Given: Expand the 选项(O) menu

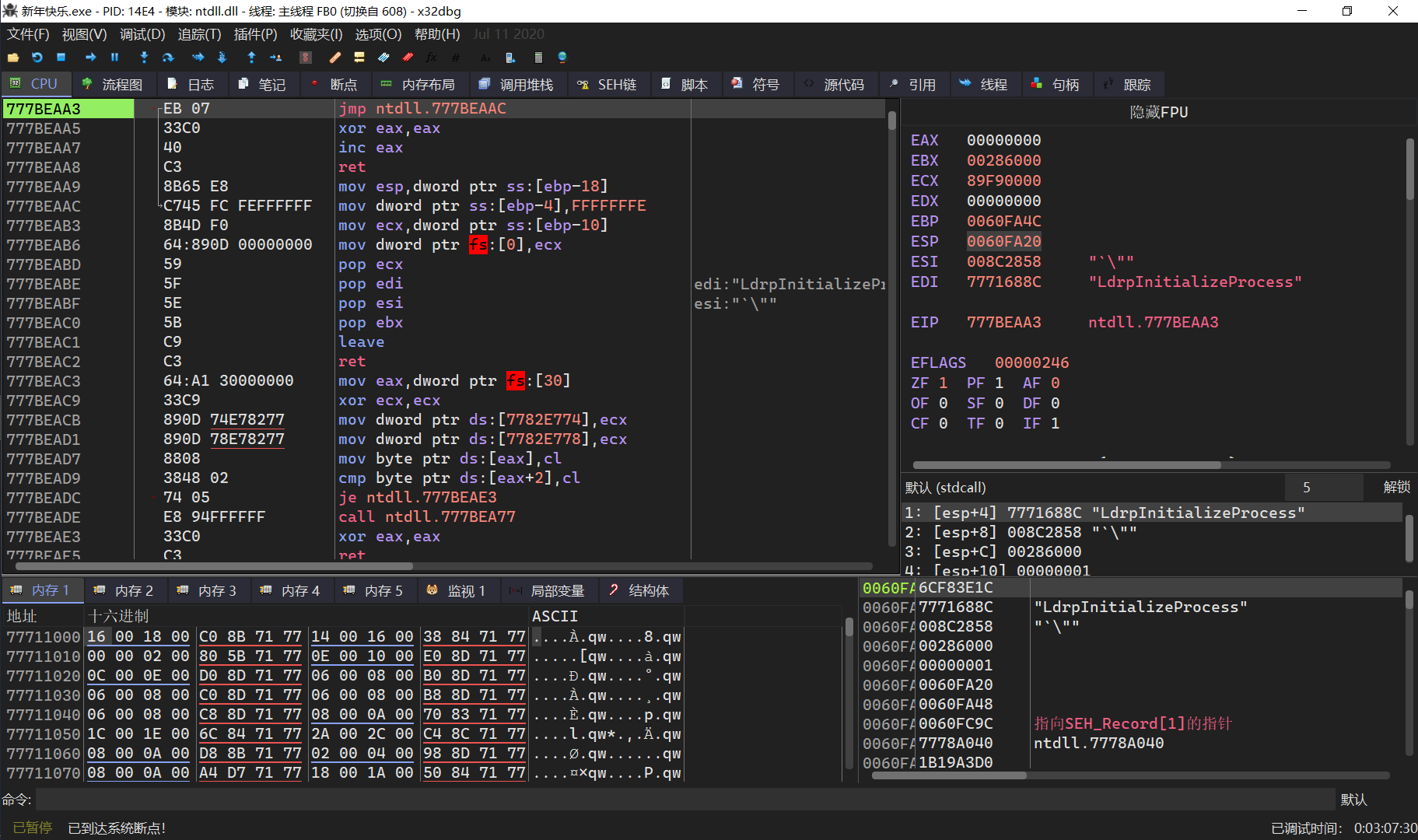Looking at the screenshot, I should (x=378, y=34).
